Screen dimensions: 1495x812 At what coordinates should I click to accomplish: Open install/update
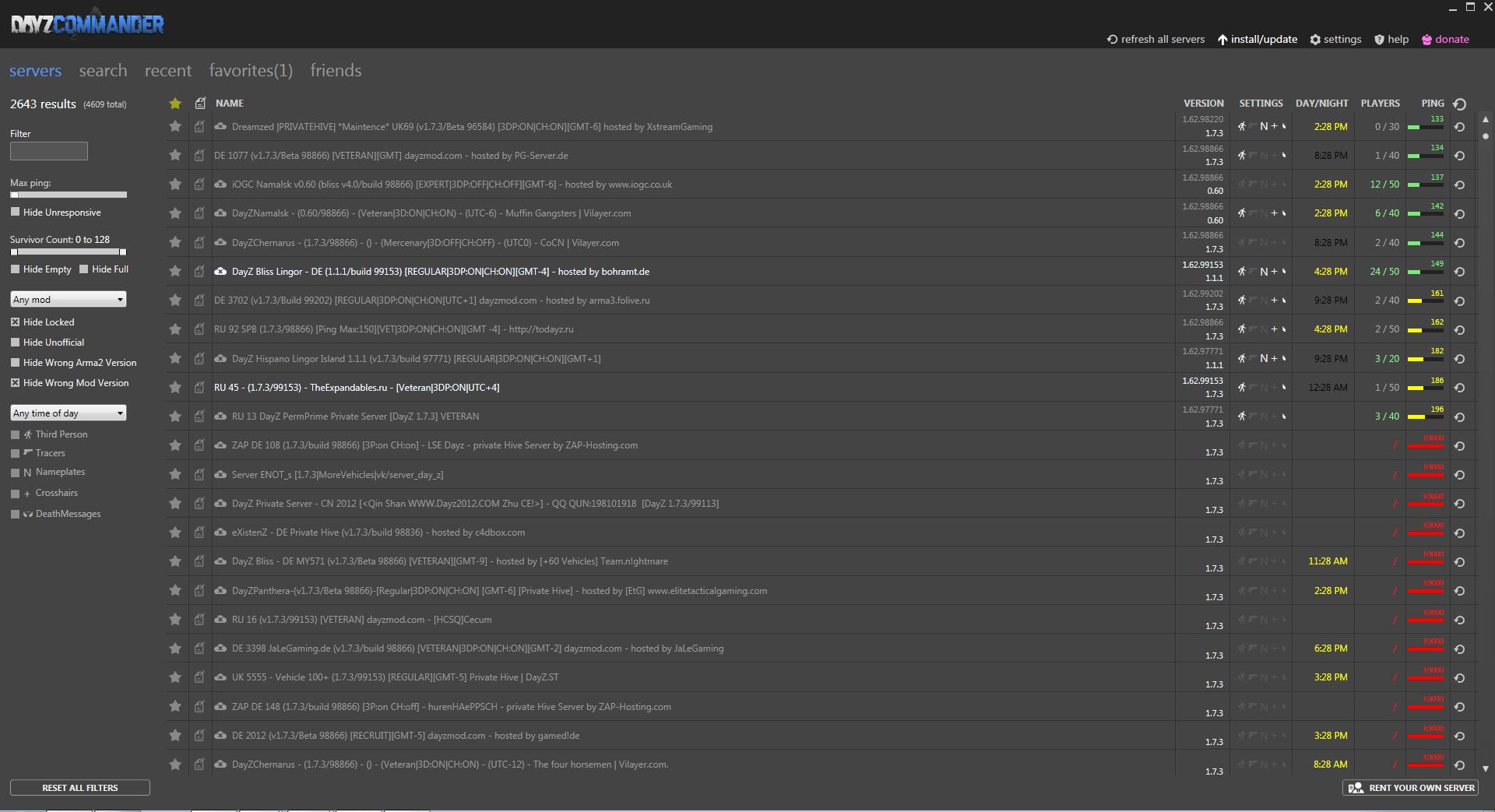pos(1258,39)
